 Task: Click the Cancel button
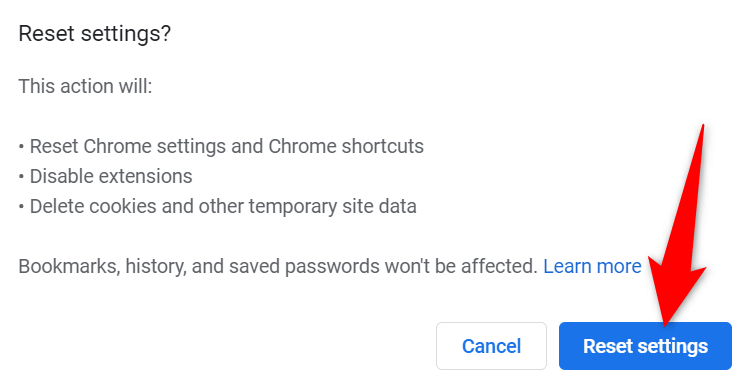(x=491, y=346)
